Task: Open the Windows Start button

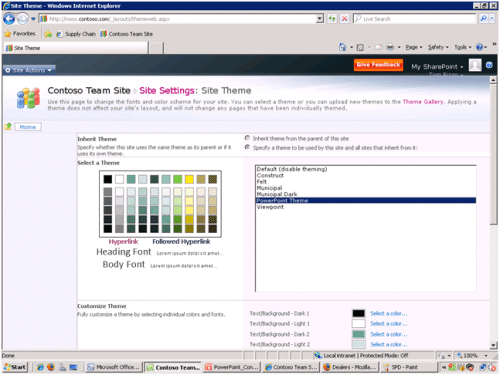Action: [x=15, y=367]
